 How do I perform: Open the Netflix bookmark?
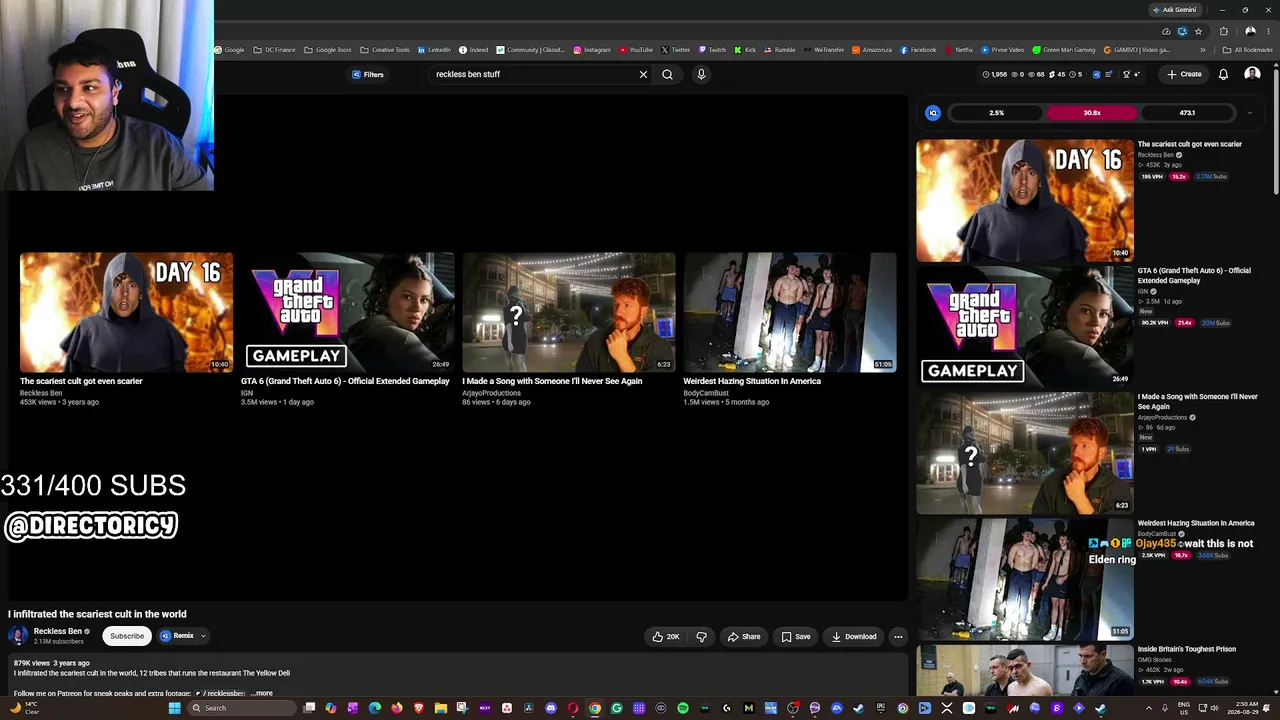coord(958,50)
